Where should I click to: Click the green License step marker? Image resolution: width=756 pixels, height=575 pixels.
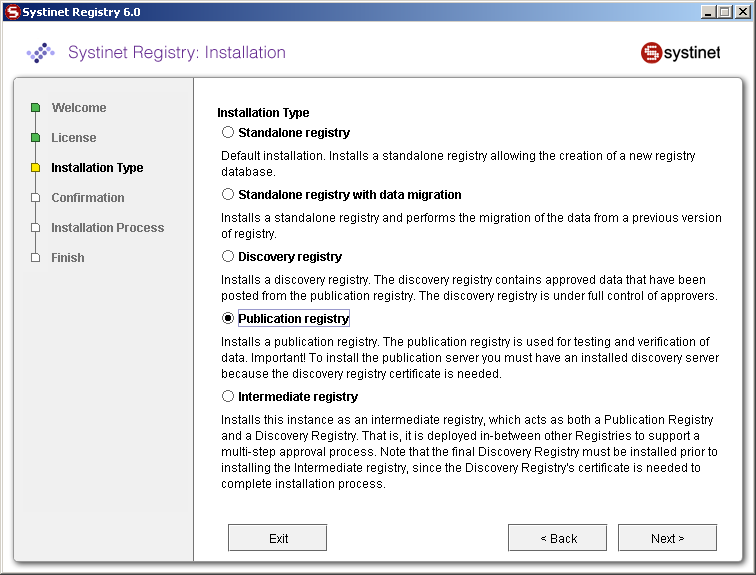[x=35, y=138]
